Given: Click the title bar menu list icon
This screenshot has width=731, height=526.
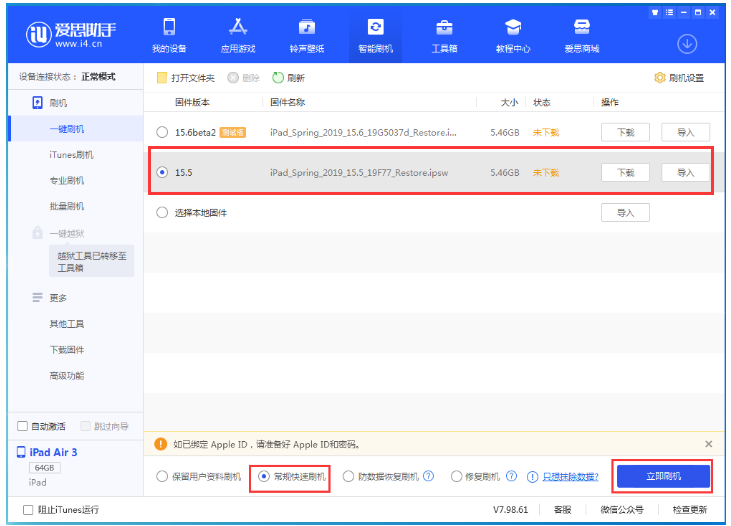Looking at the screenshot, I should tap(669, 13).
